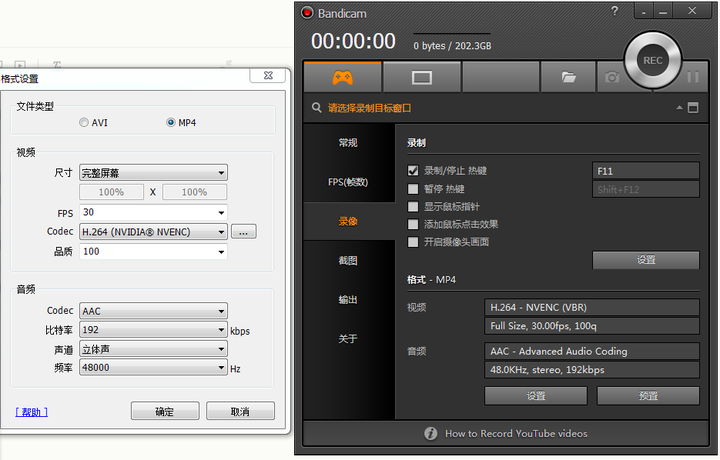
Task: Click the window mode square icon
Action: (x=693, y=108)
